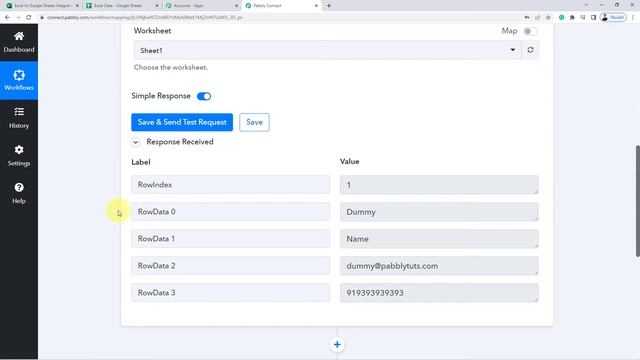
Task: Click the RowData 3 label field
Action: [x=231, y=292]
